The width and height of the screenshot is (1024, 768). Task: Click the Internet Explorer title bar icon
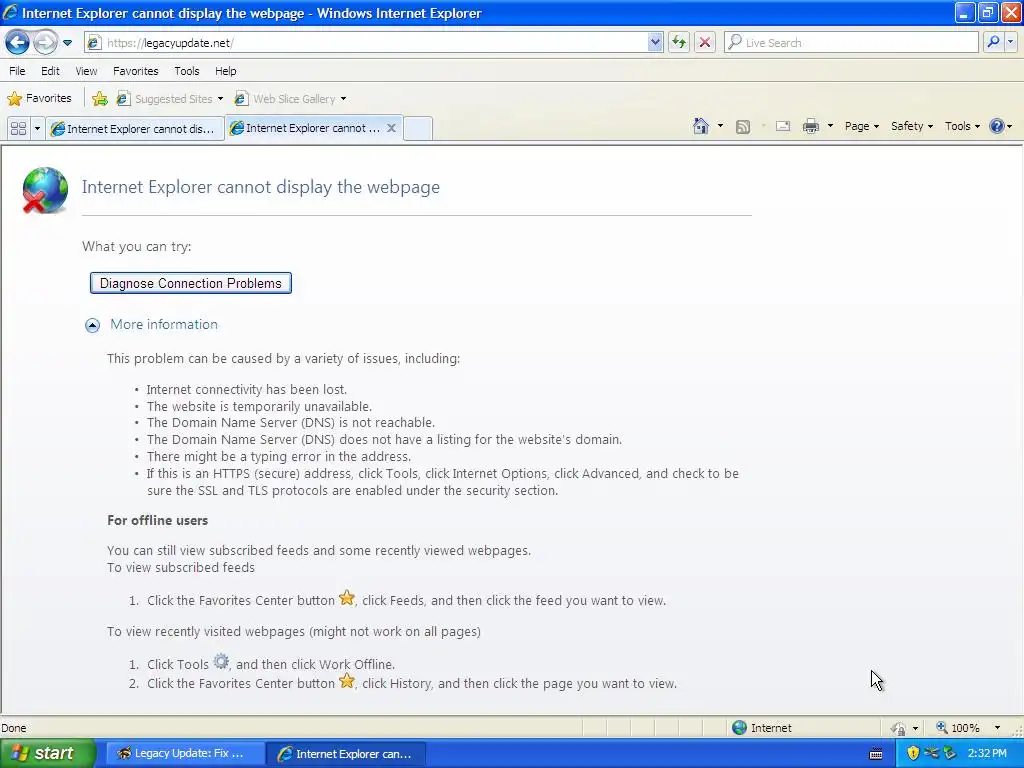pyautogui.click(x=10, y=12)
